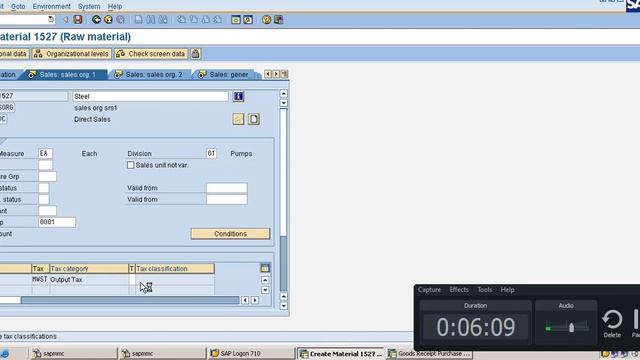Click the Division field containing 01

(211, 153)
